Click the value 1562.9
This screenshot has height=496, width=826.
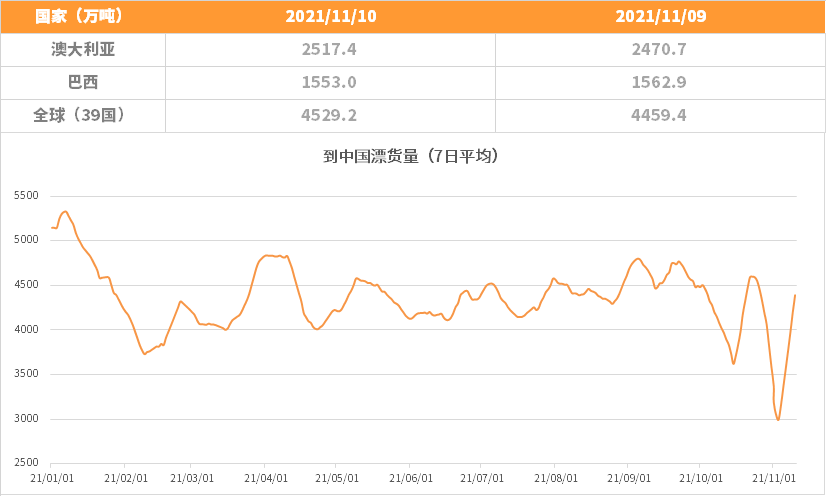coord(659,82)
